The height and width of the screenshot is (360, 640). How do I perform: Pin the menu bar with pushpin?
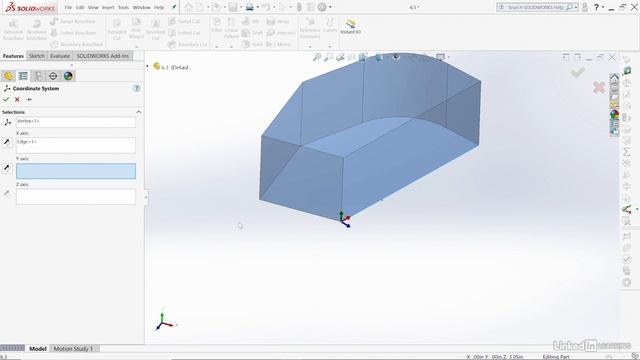[174, 7]
